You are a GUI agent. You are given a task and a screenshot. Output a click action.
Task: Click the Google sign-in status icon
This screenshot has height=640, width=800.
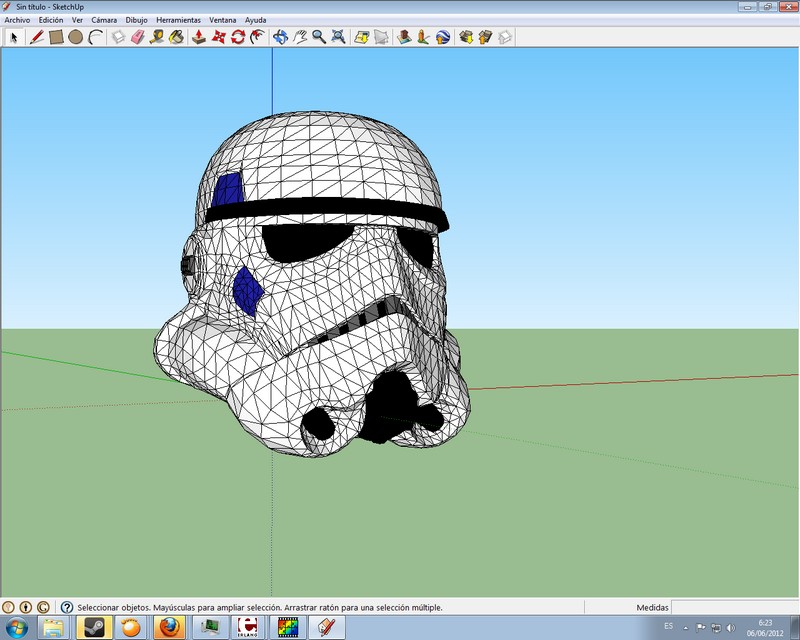coord(43,607)
